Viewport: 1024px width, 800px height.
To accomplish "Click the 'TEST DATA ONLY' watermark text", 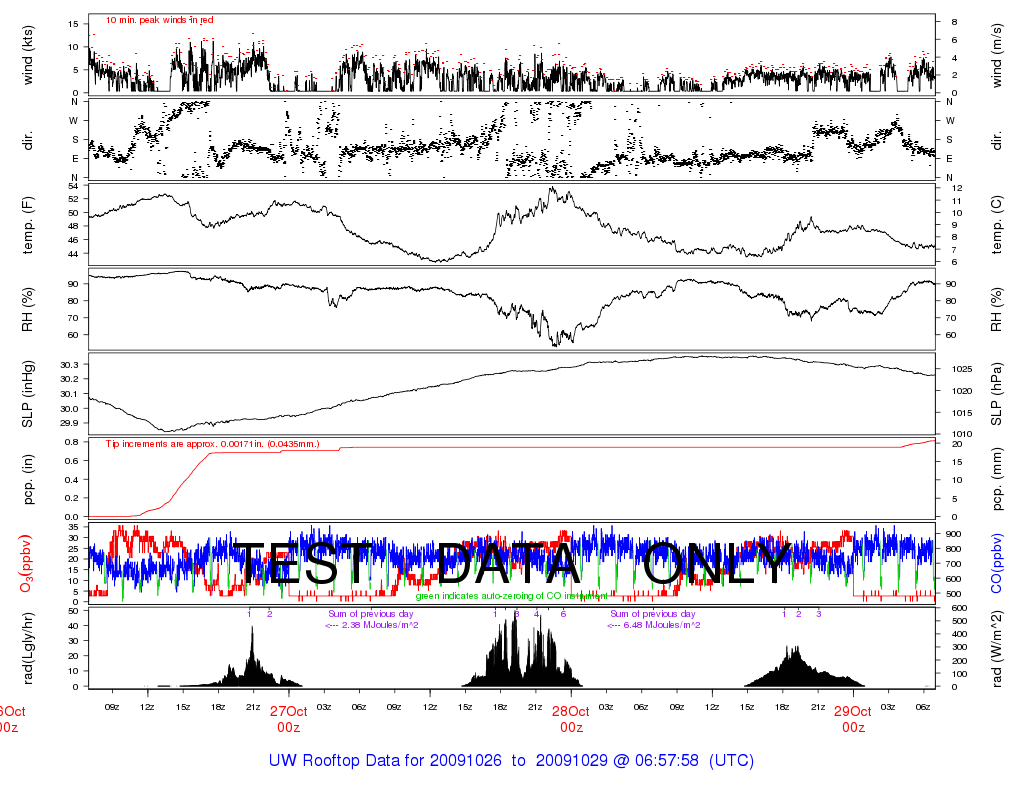I will click(511, 564).
